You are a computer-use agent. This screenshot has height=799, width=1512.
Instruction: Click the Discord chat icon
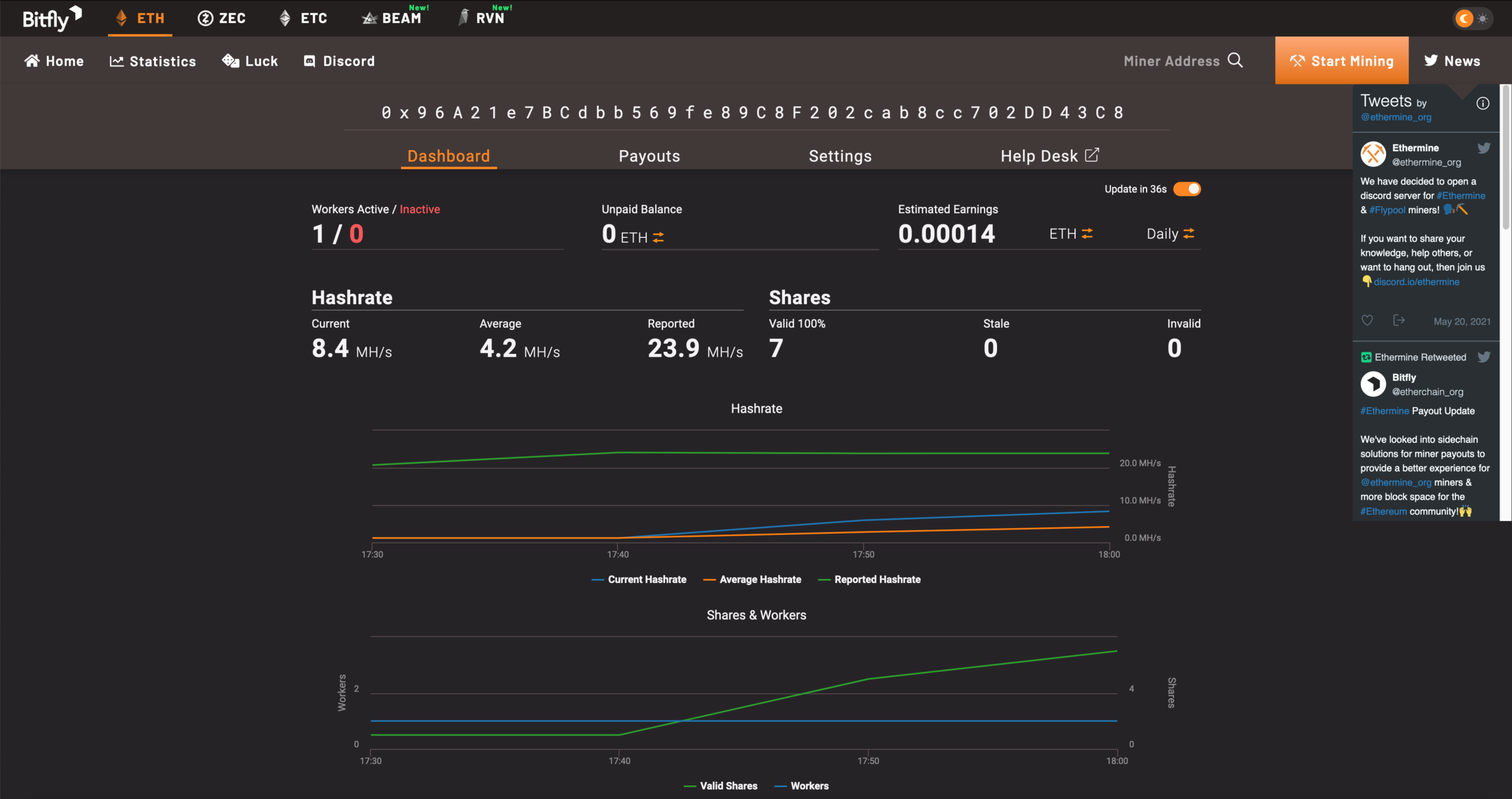pyautogui.click(x=309, y=61)
